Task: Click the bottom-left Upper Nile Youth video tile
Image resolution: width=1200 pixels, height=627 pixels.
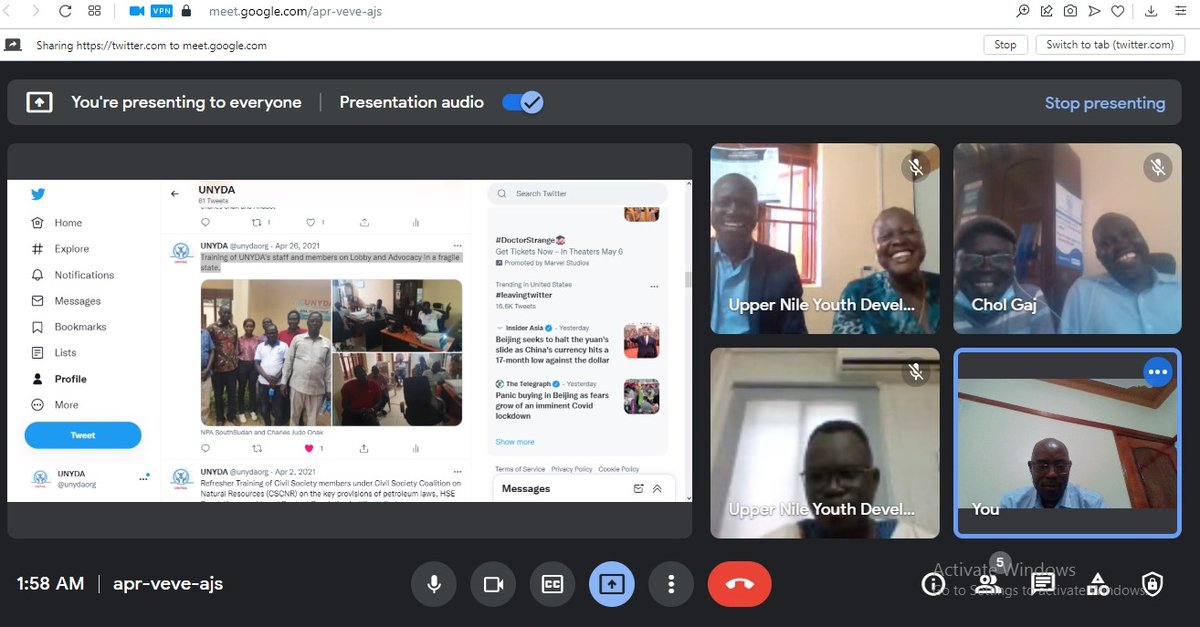Action: coord(825,443)
